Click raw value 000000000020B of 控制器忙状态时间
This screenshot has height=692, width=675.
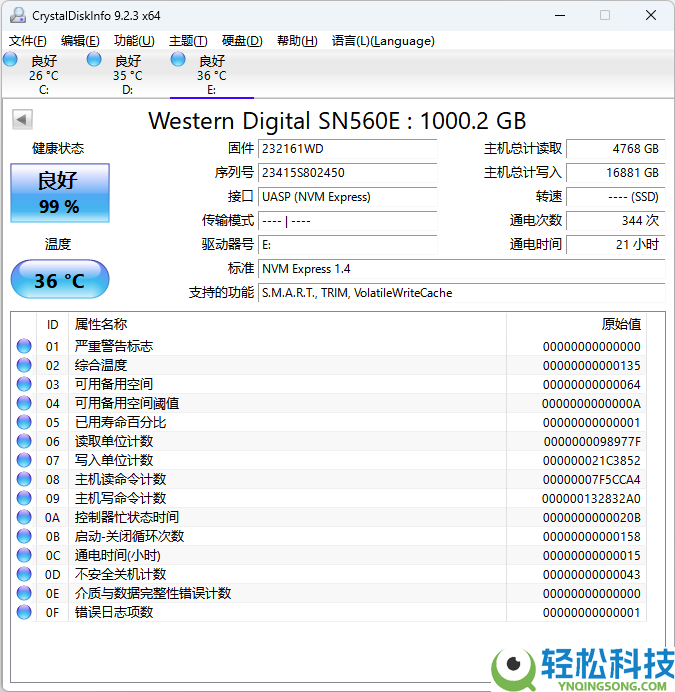(x=592, y=517)
